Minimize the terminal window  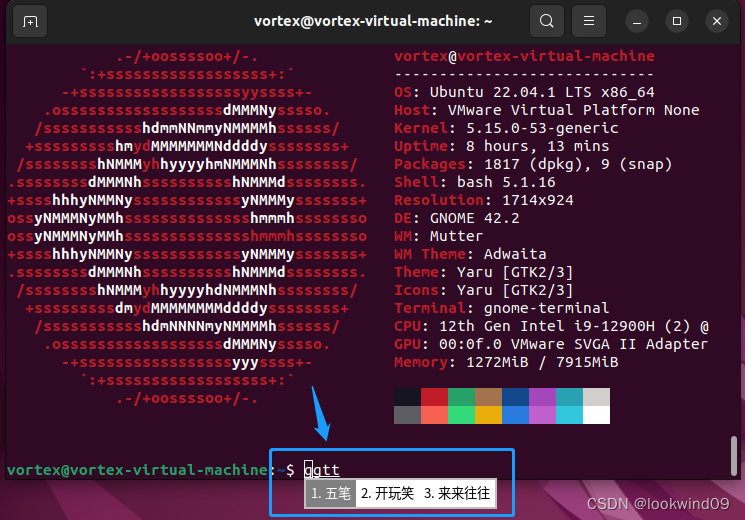tap(637, 21)
